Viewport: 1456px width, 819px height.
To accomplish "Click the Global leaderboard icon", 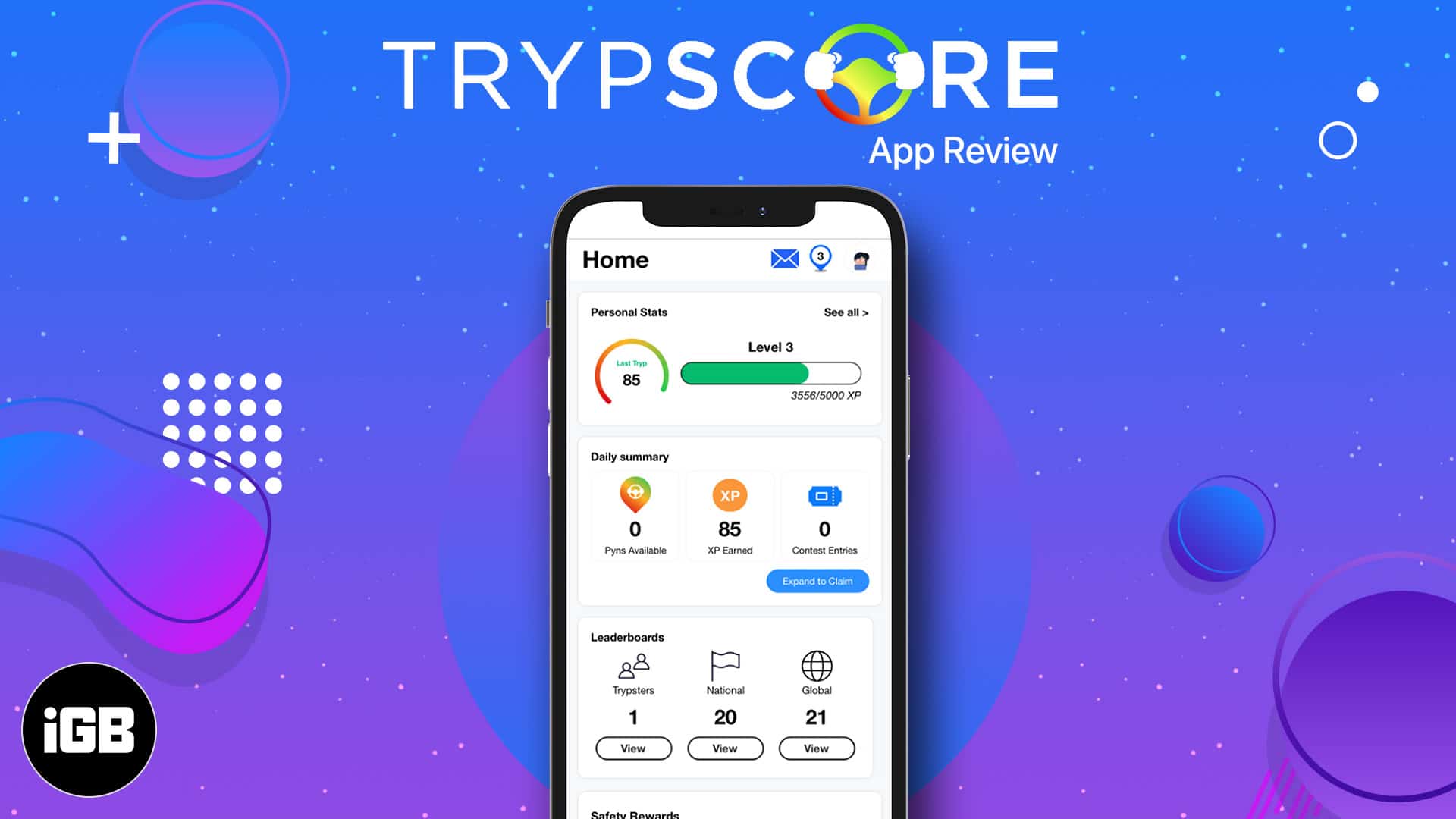I will pos(817,666).
